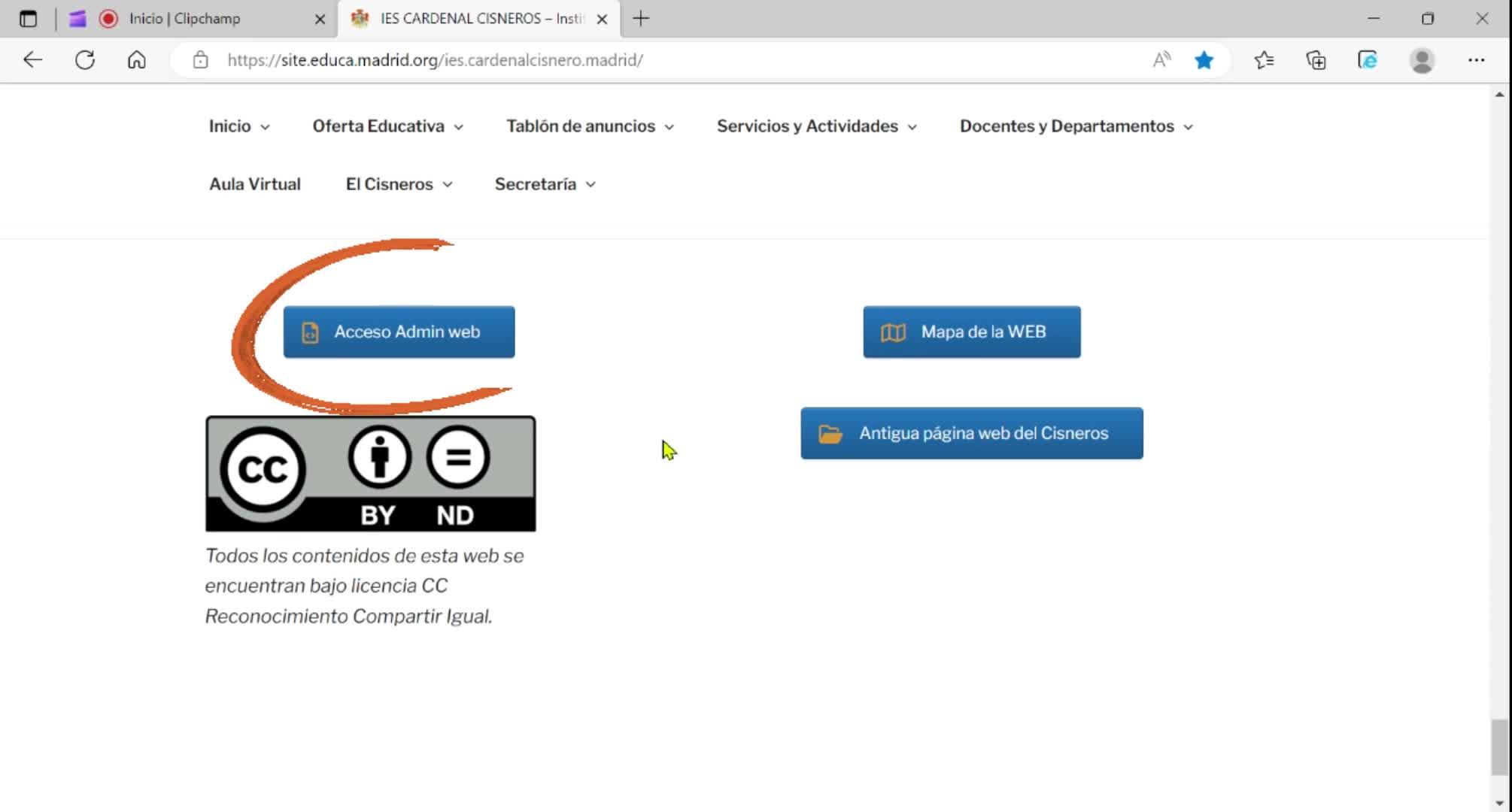The width and height of the screenshot is (1512, 812).
Task: Activate the Read aloud icon
Action: (x=1161, y=60)
